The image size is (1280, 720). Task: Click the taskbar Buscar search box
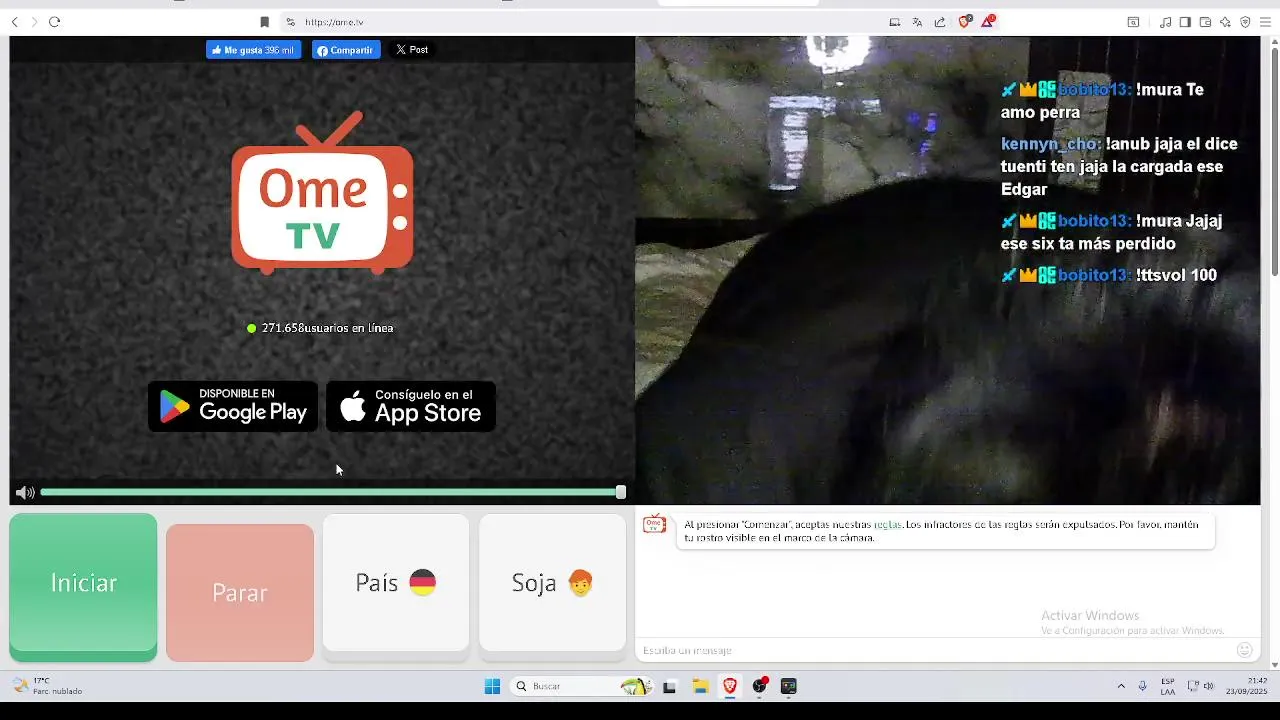point(583,686)
